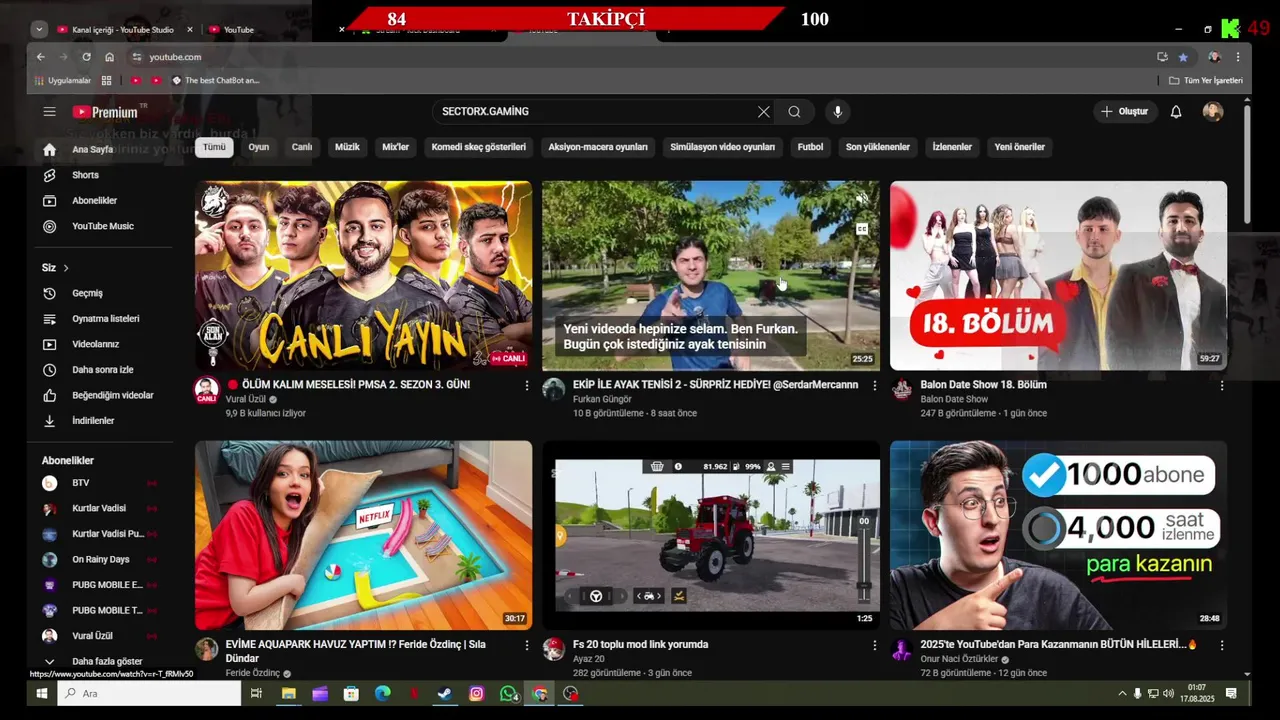The image size is (1280, 720).
Task: Open Abonelikler in the sidebar
Action: click(x=94, y=201)
